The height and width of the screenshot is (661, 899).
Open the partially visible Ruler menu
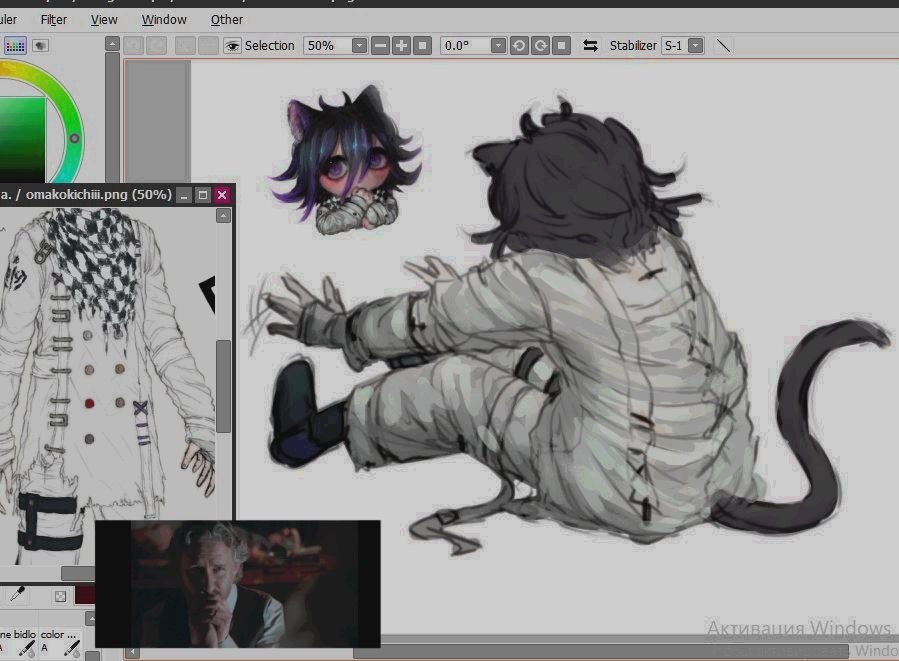(8, 19)
